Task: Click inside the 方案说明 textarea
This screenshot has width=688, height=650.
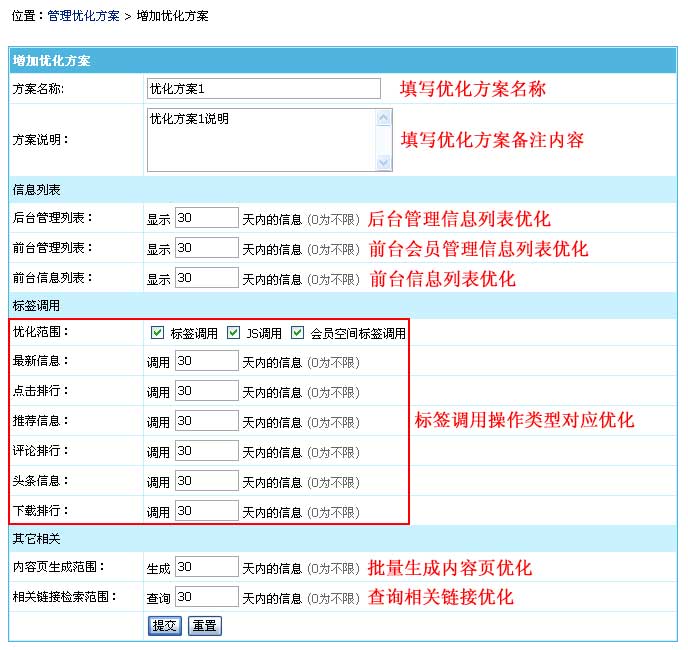Action: click(260, 140)
